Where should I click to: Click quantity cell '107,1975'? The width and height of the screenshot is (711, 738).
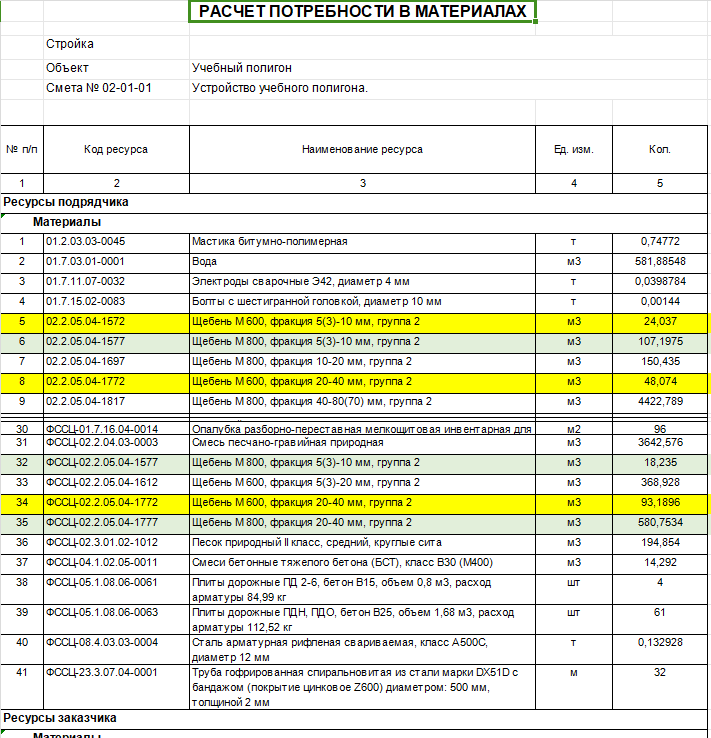(x=660, y=342)
